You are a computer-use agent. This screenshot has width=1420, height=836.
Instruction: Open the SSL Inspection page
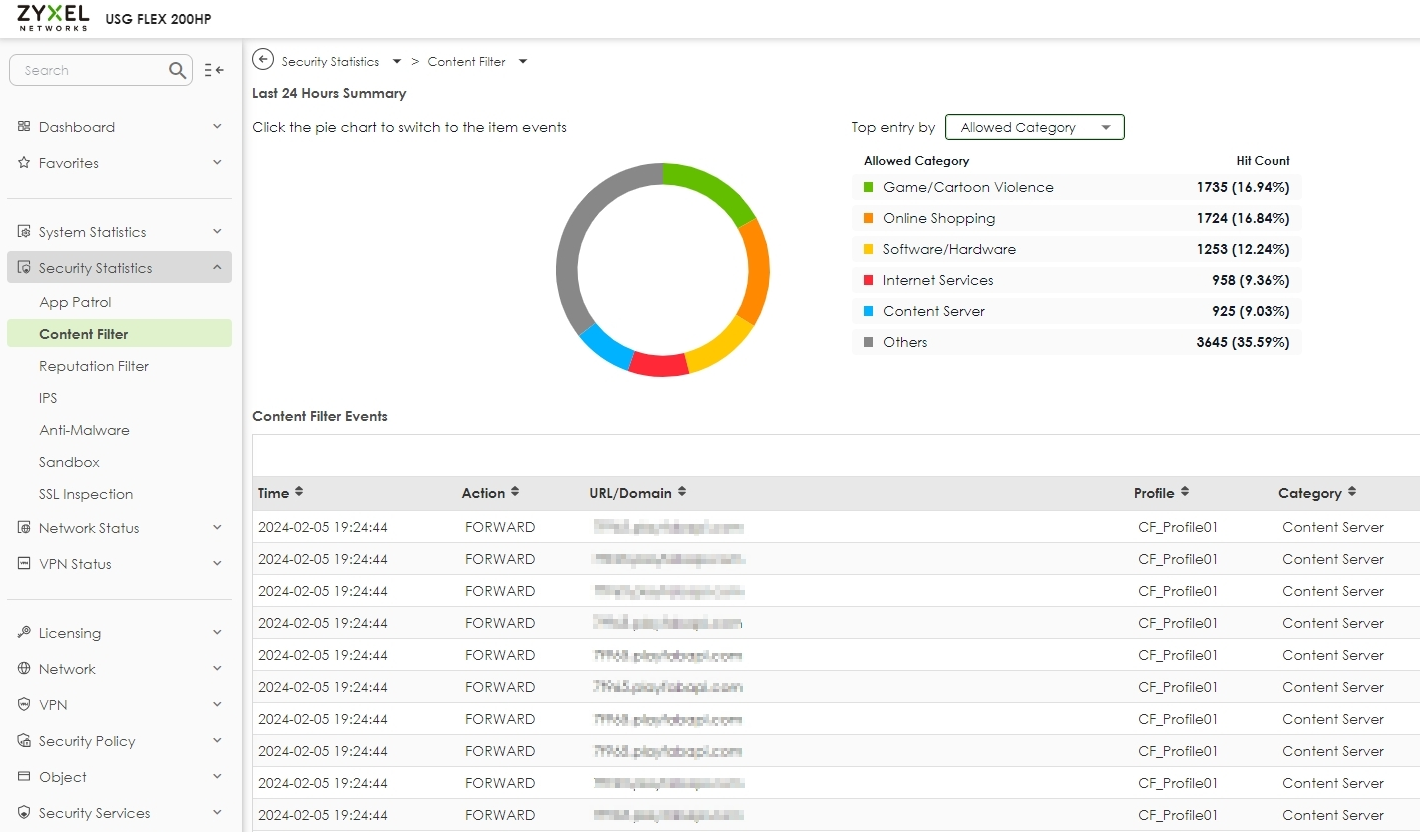(x=86, y=493)
